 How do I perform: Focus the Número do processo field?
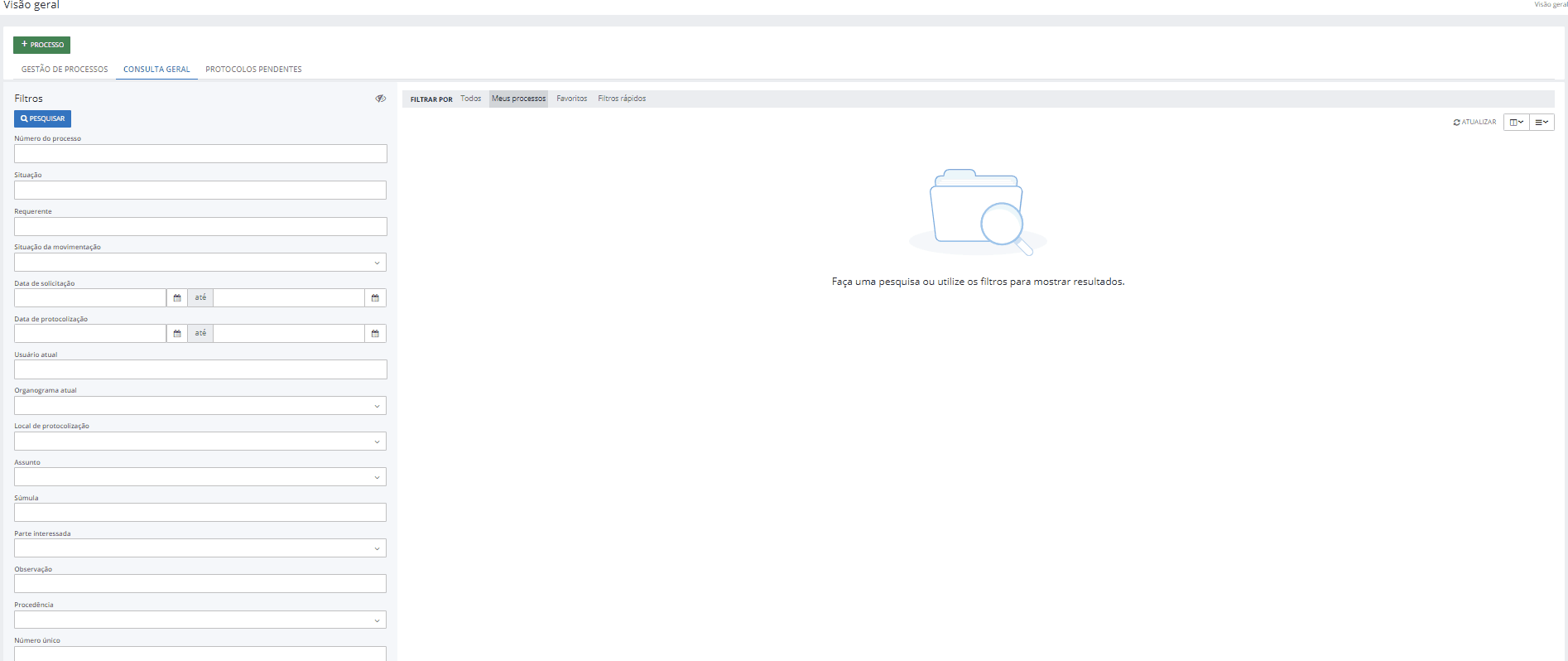coord(200,154)
